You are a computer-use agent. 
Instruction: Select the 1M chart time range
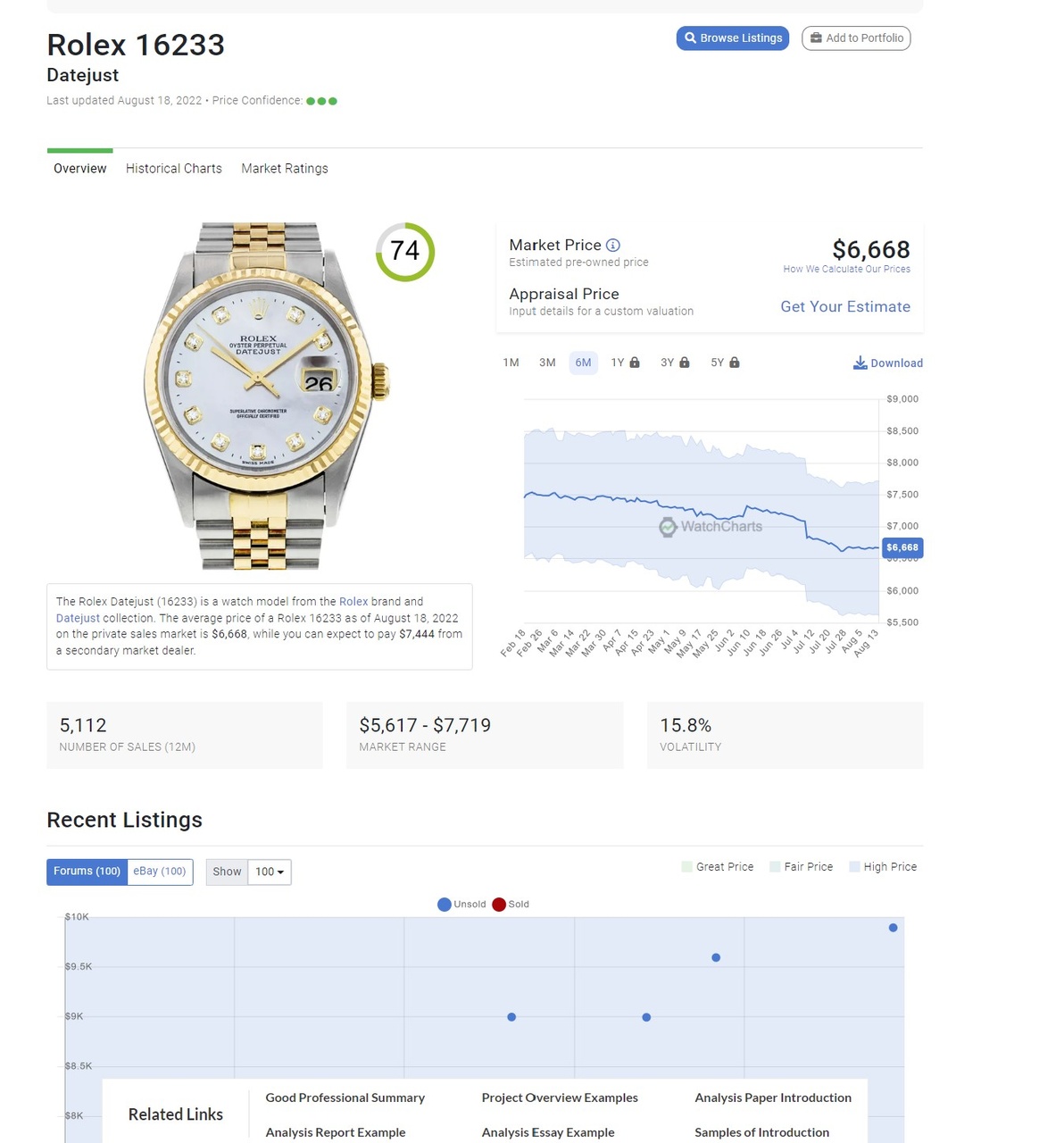point(511,363)
